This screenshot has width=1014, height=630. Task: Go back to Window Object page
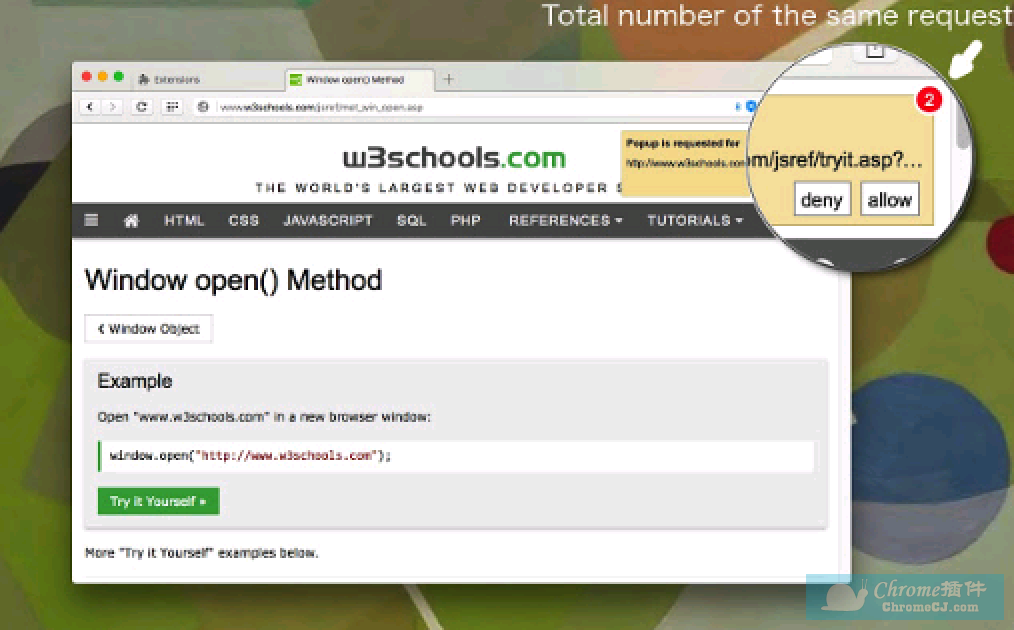point(149,329)
